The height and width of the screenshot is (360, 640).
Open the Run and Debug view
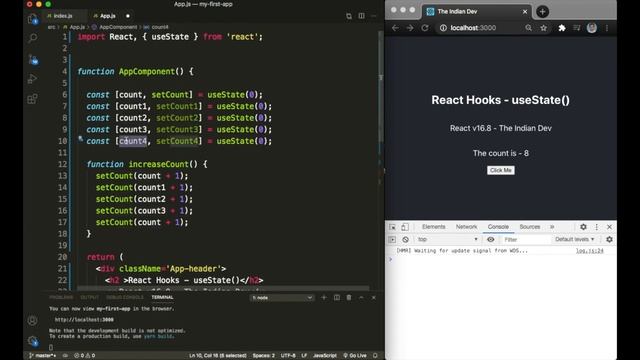(x=33, y=78)
